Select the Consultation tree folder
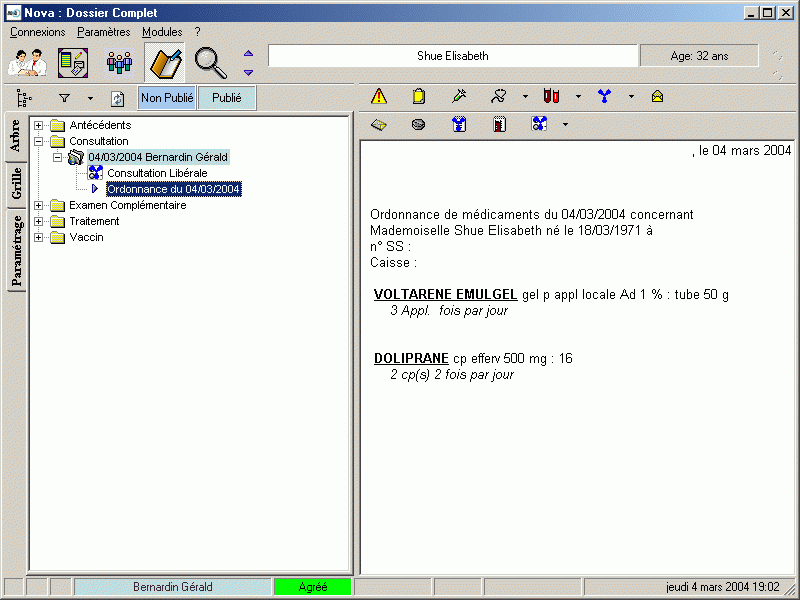This screenshot has width=800, height=600. click(98, 141)
